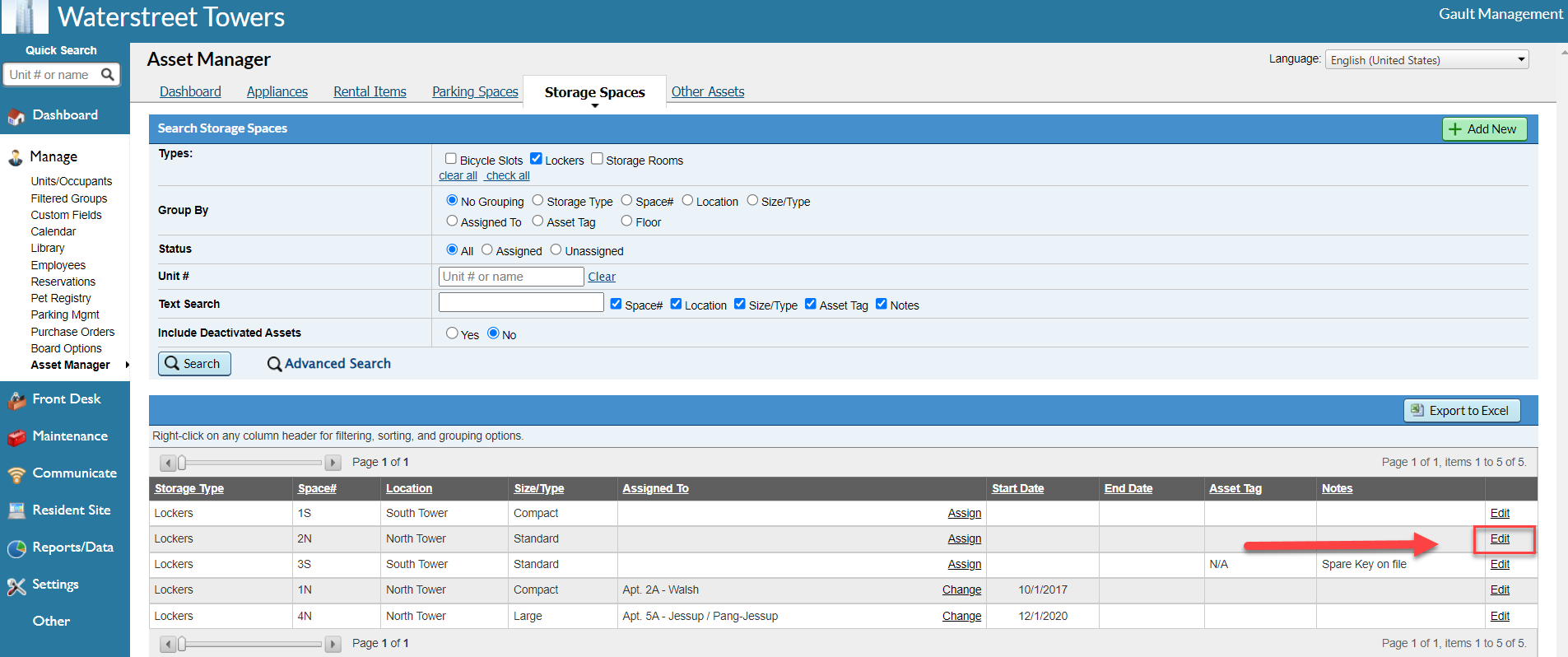Click the Clear link next to Unit #

tap(602, 277)
